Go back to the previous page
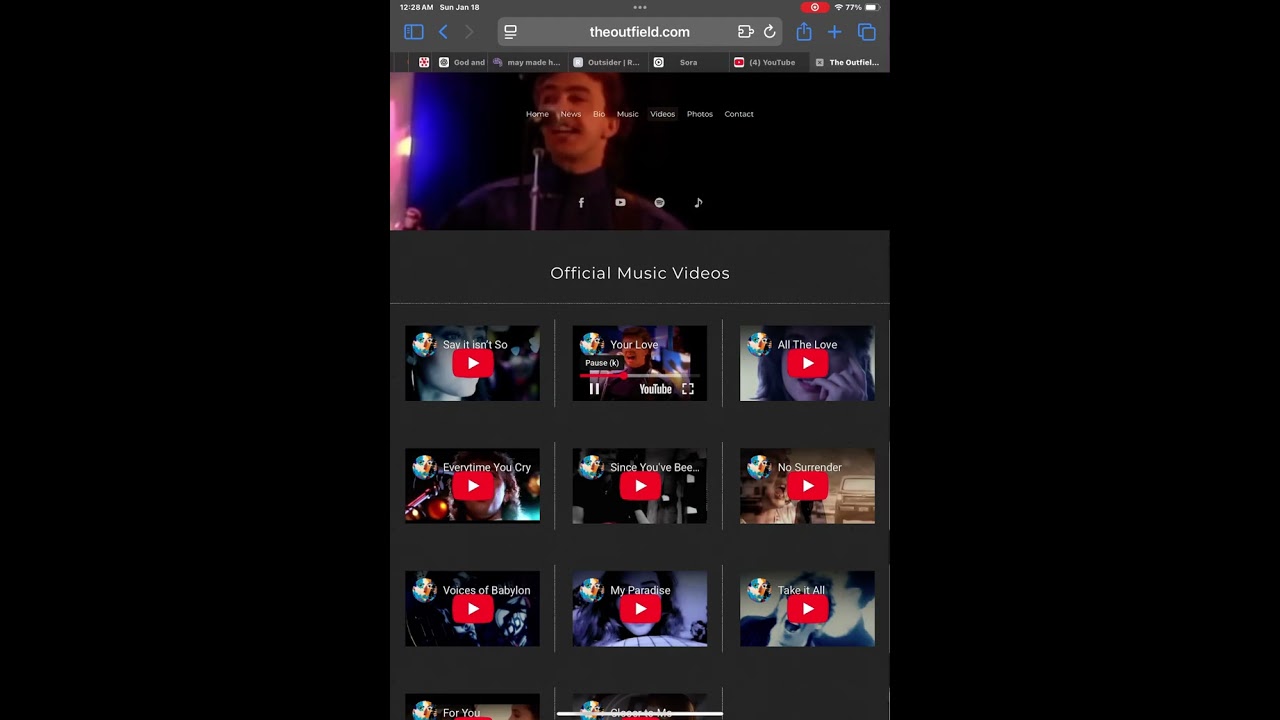 443,32
